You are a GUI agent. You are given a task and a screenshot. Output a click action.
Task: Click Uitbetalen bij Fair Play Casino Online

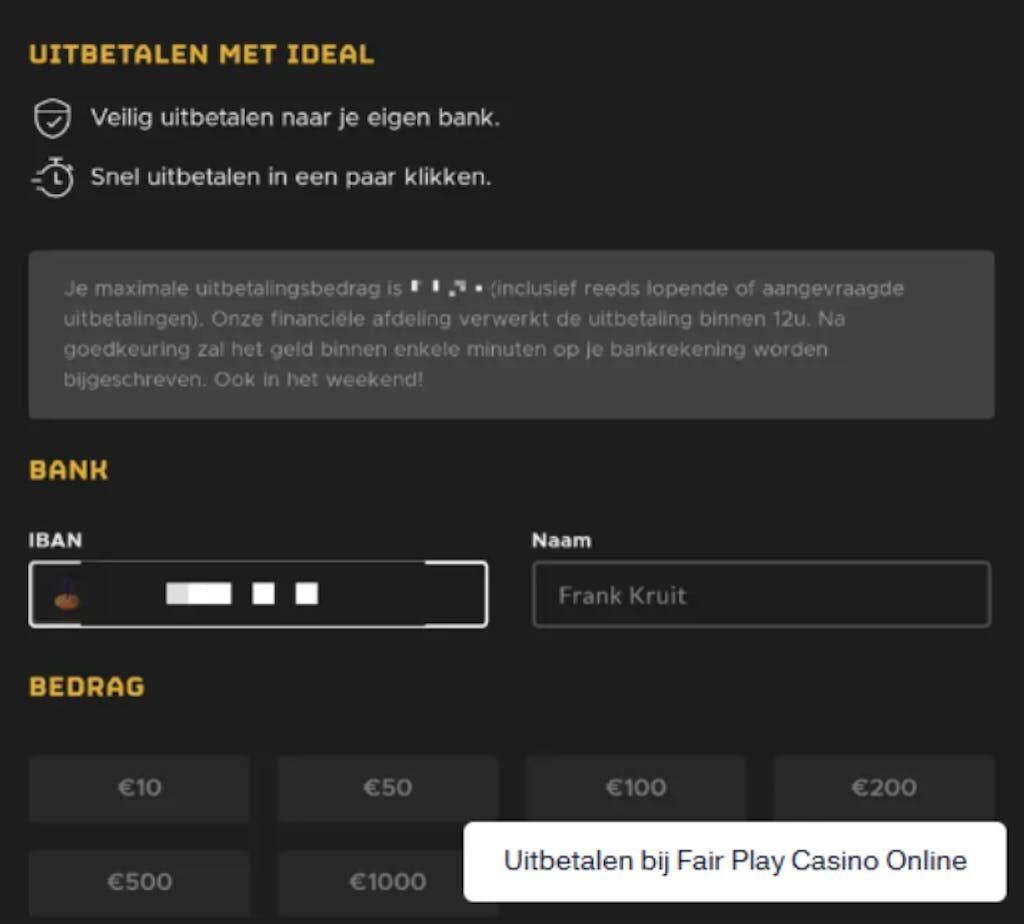[735, 859]
